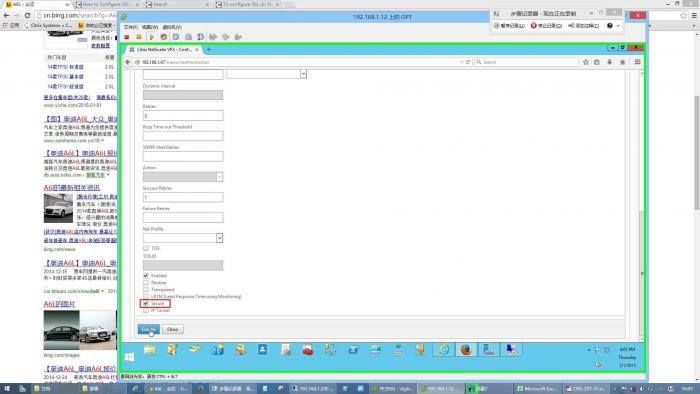700x394 pixels.
Task: Click guest Windows Start button
Action: pos(129,357)
